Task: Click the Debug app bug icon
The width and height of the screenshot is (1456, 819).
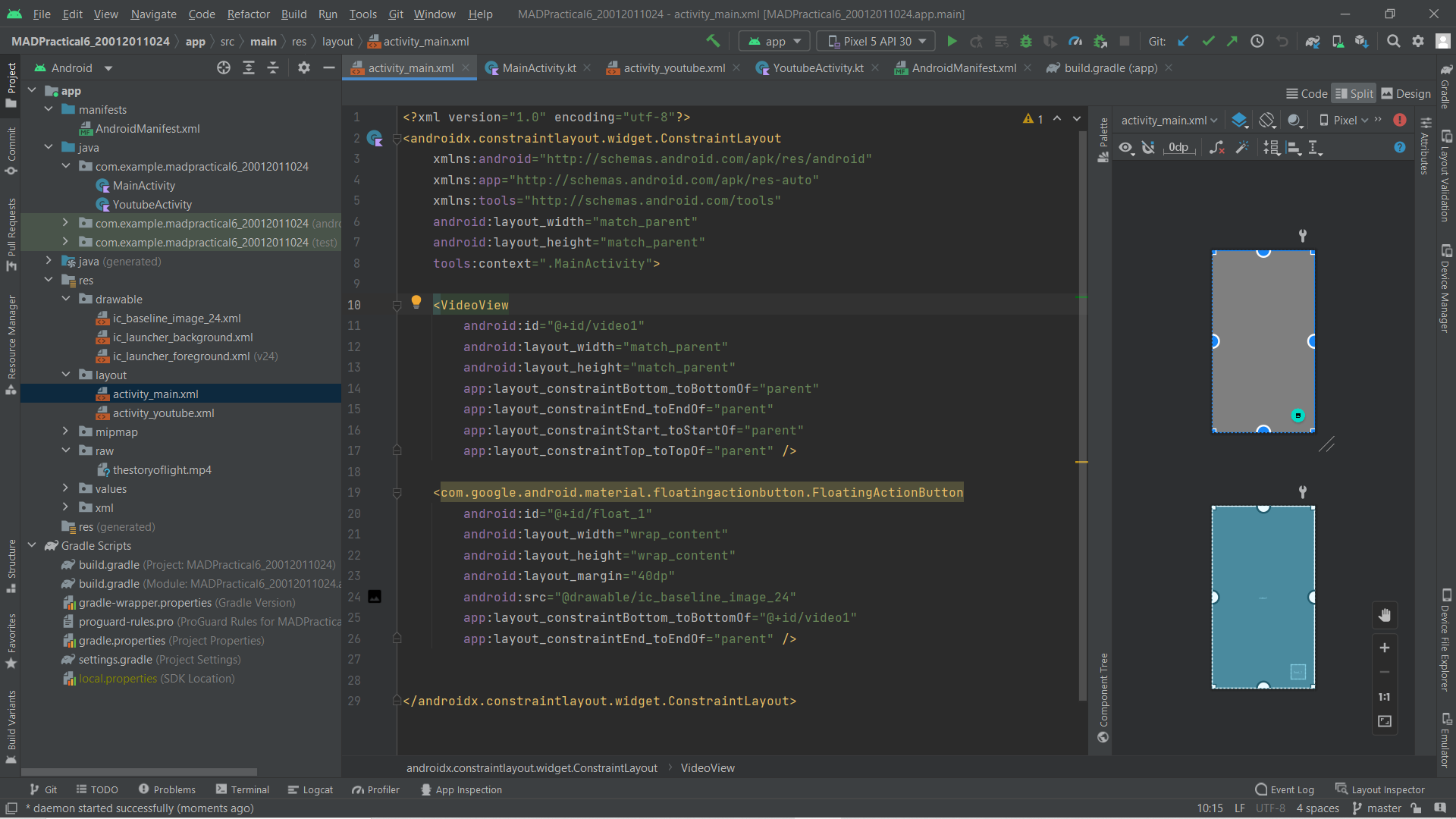Action: pyautogui.click(x=1026, y=42)
